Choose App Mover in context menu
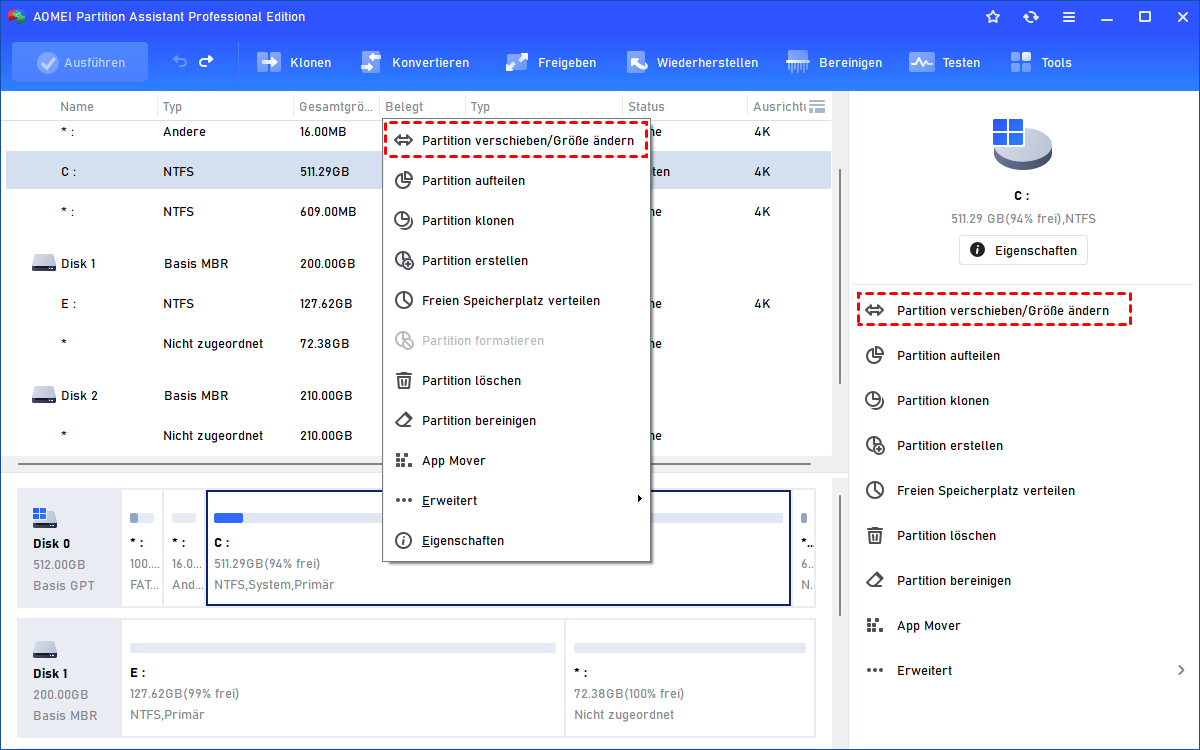 pyautogui.click(x=516, y=461)
